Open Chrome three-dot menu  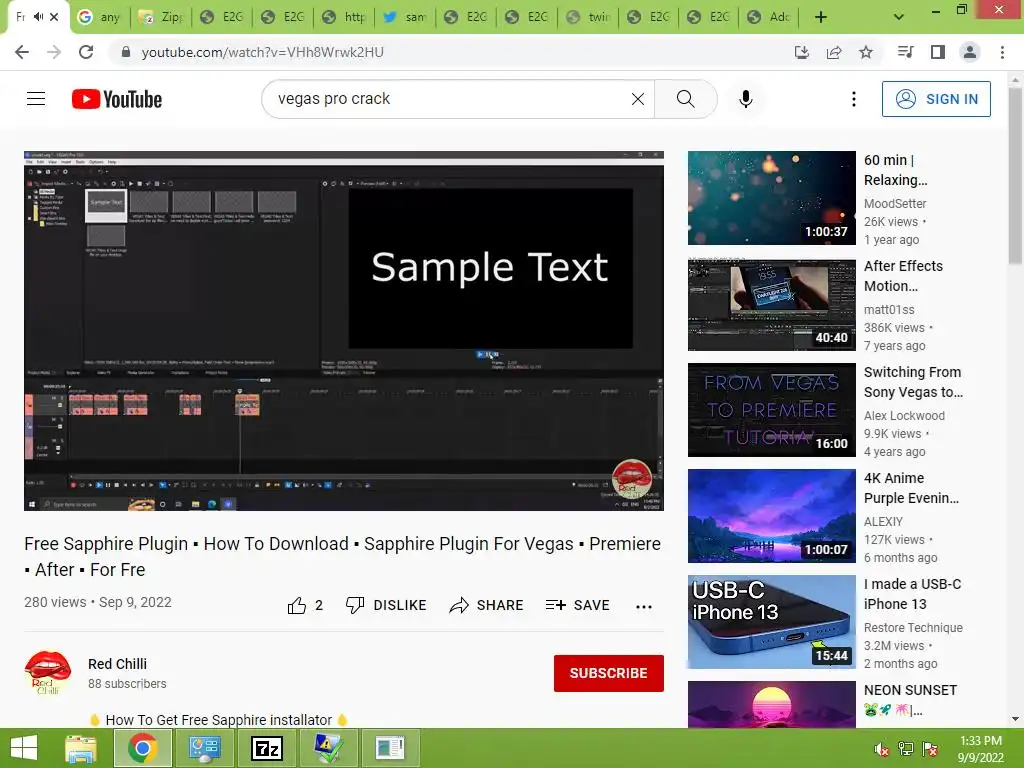1002,52
